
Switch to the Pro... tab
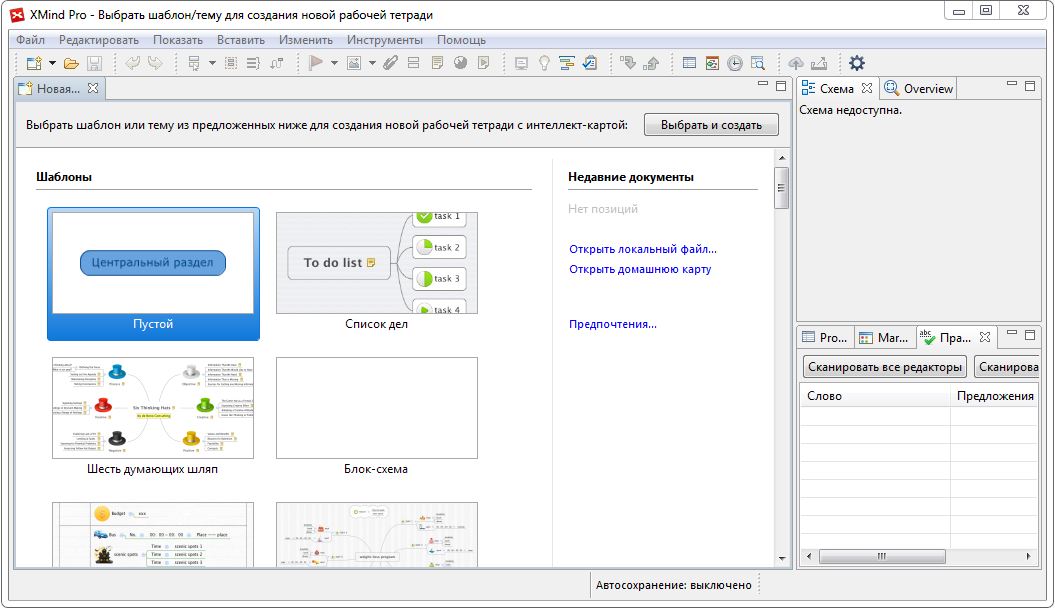click(x=825, y=338)
